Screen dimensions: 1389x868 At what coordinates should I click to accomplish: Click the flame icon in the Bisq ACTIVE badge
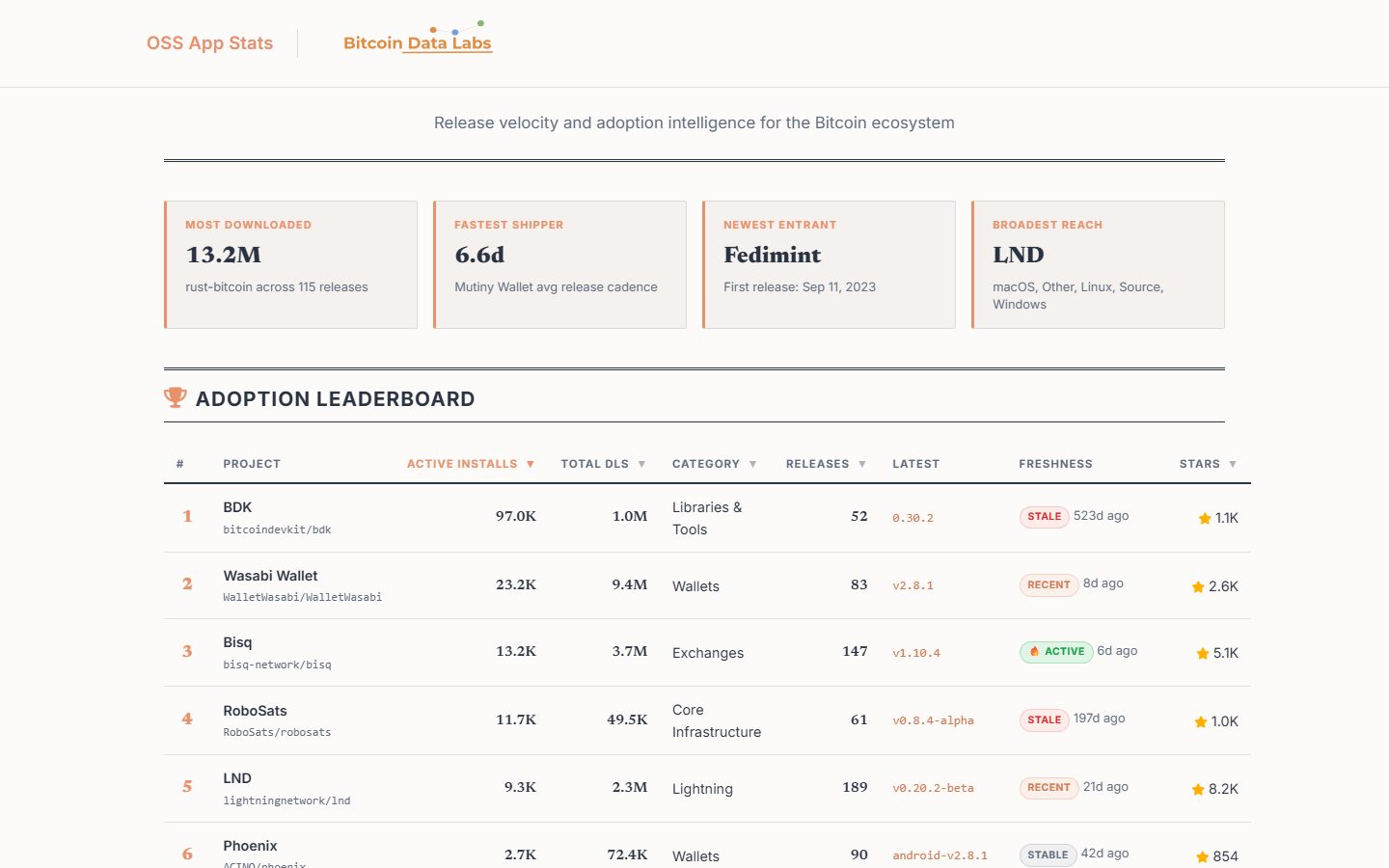(1034, 652)
